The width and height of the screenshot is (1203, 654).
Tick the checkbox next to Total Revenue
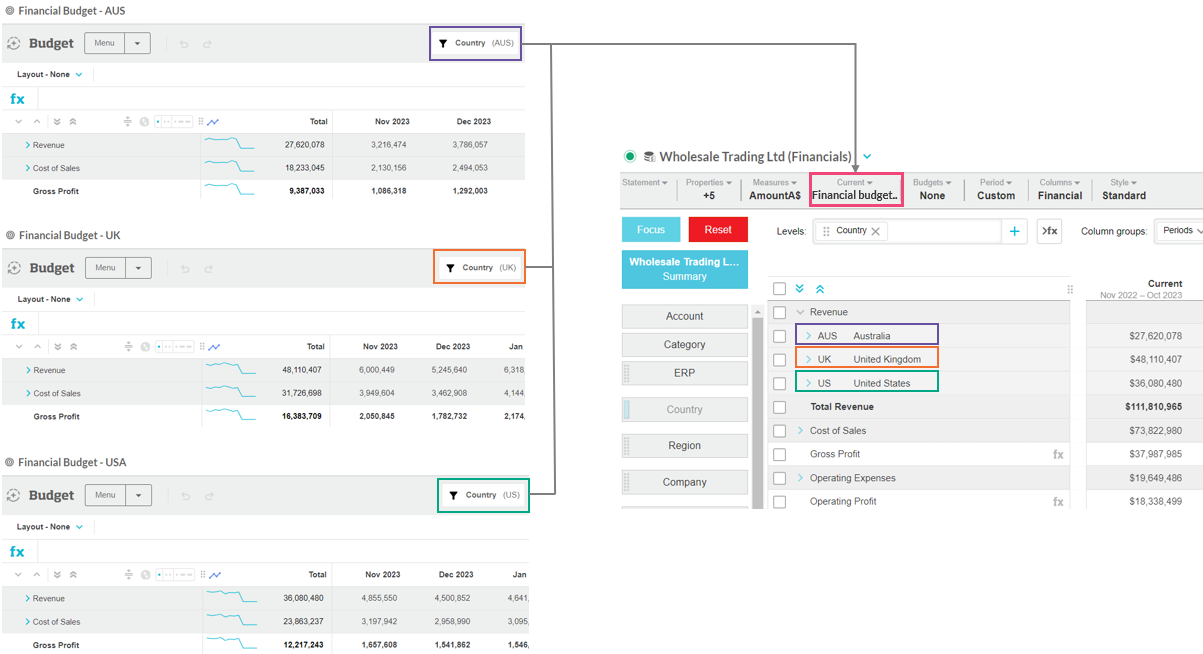[x=780, y=407]
